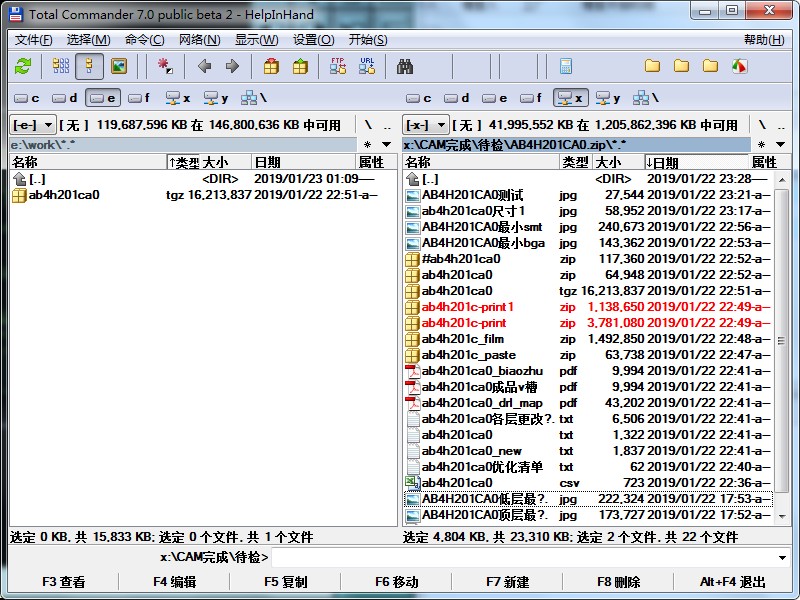Click the invert selection asterisk icon
The height and width of the screenshot is (600, 800).
164,66
